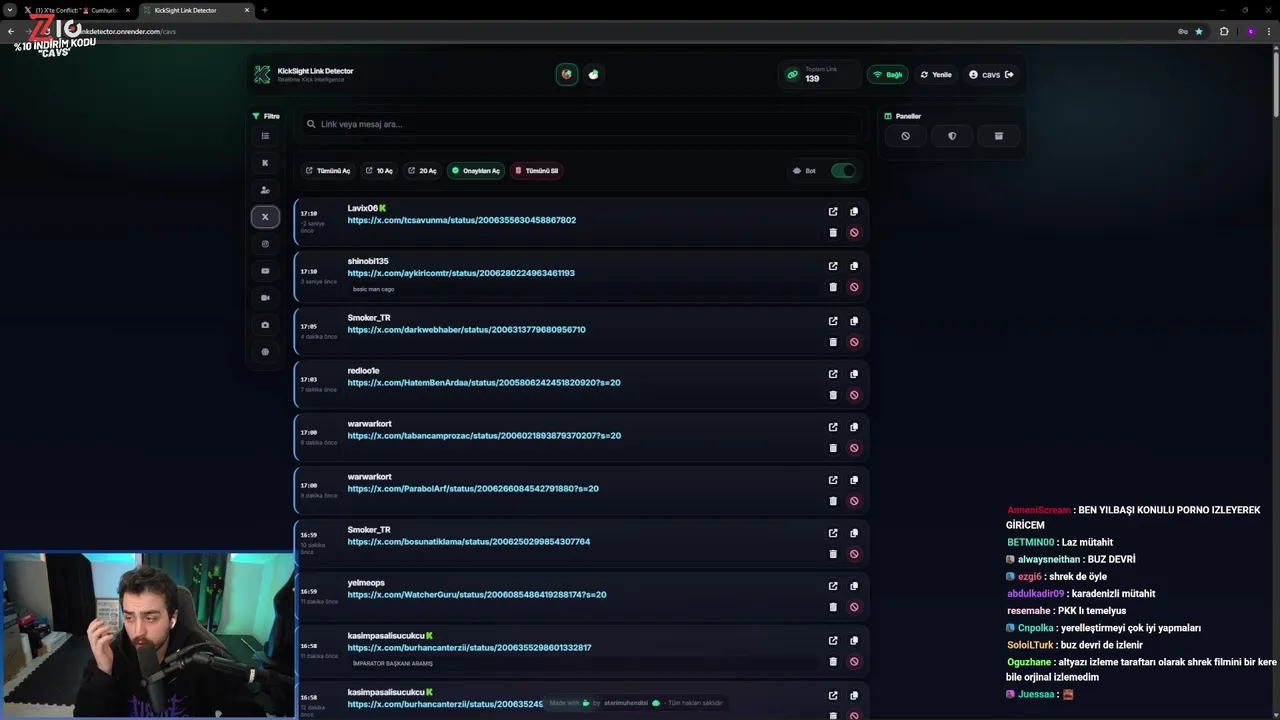Click the Bağlı connection status button

click(x=887, y=75)
